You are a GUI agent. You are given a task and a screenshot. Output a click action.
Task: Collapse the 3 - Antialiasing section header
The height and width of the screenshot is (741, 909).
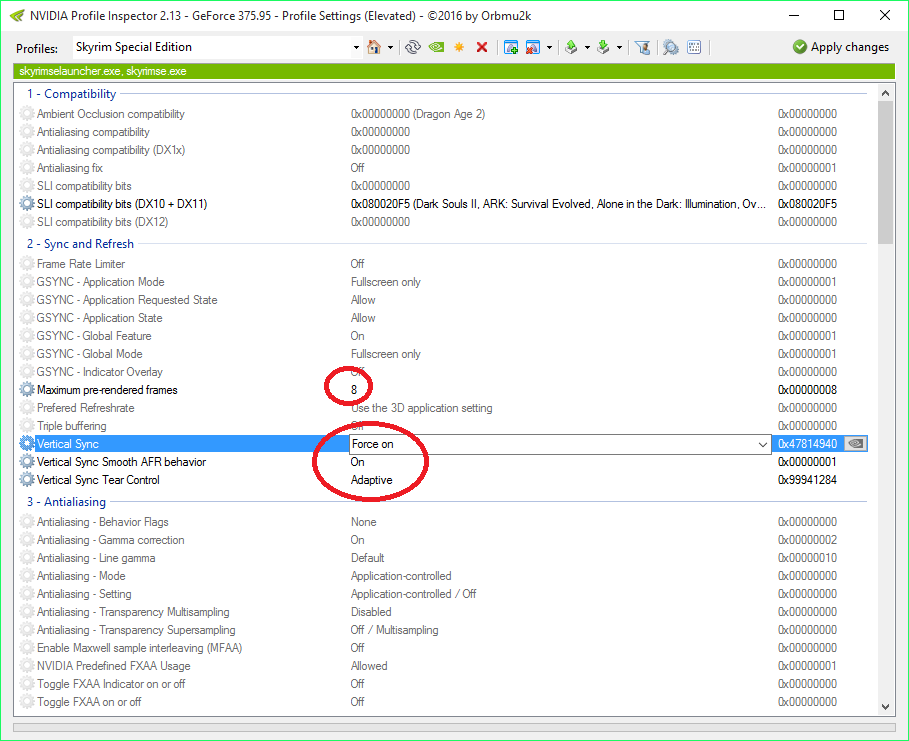[66, 502]
